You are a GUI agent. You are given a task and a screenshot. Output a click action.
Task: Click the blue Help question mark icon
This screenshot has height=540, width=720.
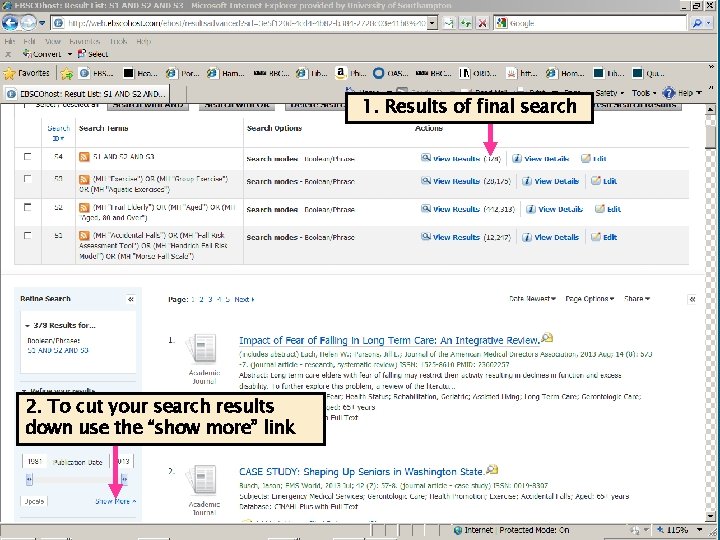pyautogui.click(x=669, y=93)
